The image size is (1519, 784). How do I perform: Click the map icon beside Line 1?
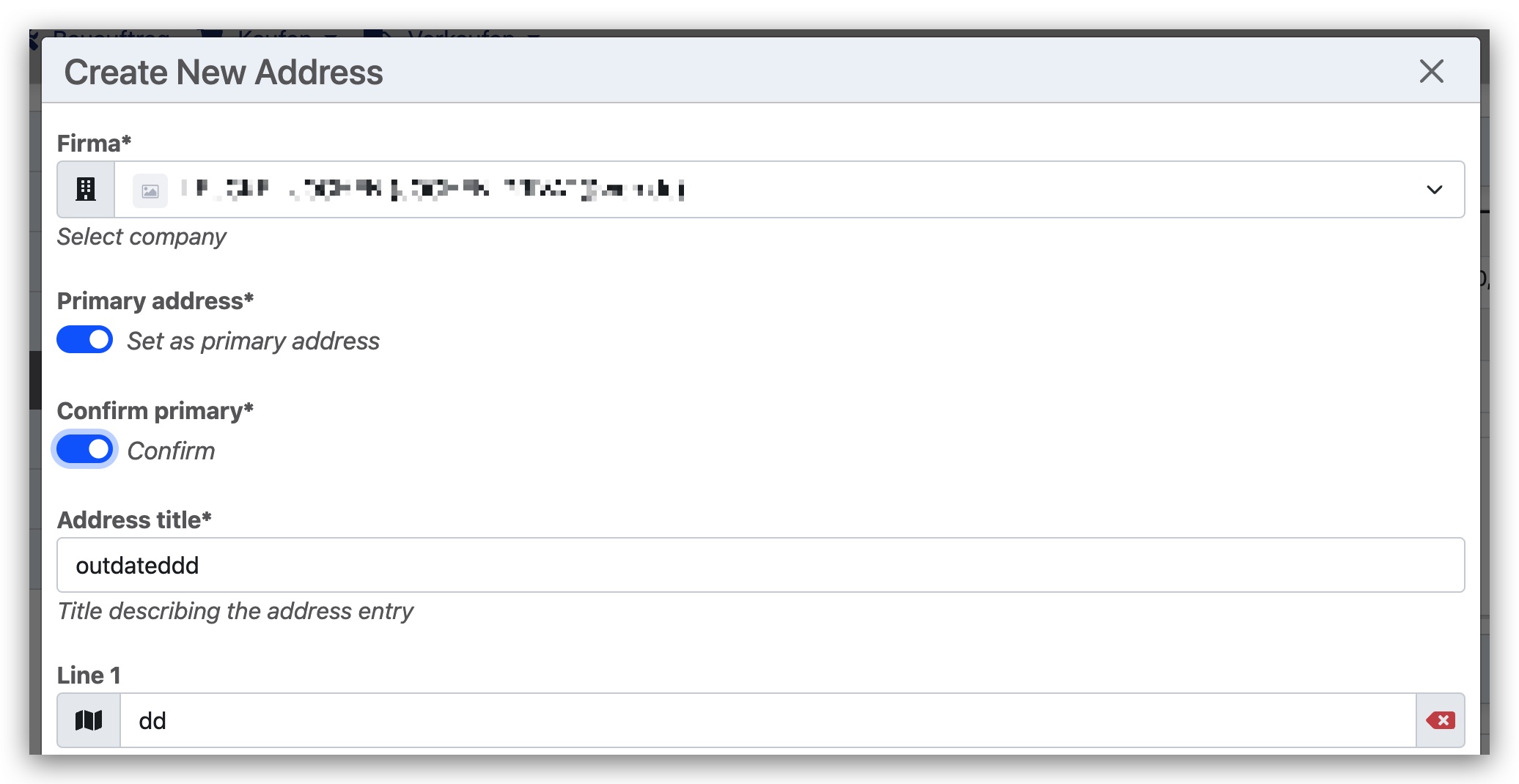[x=88, y=720]
